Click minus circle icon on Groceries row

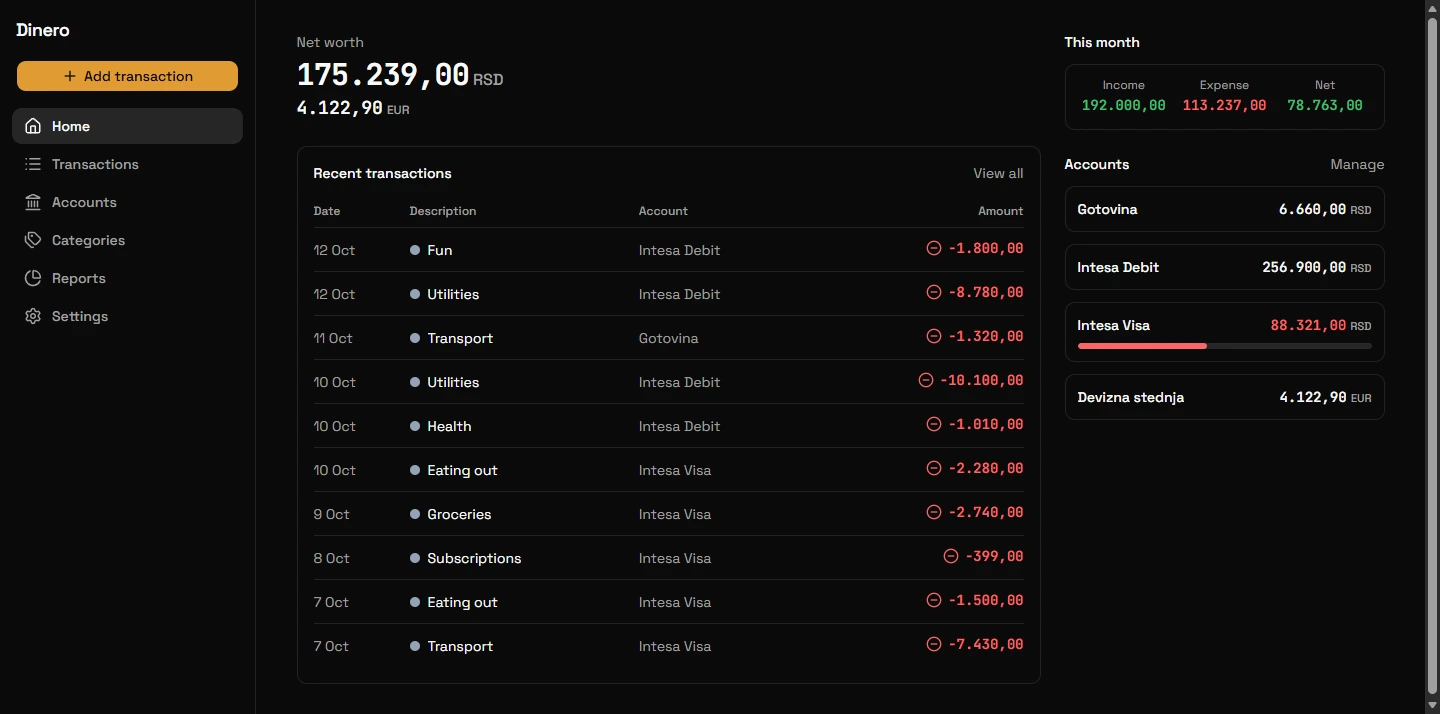(x=934, y=512)
